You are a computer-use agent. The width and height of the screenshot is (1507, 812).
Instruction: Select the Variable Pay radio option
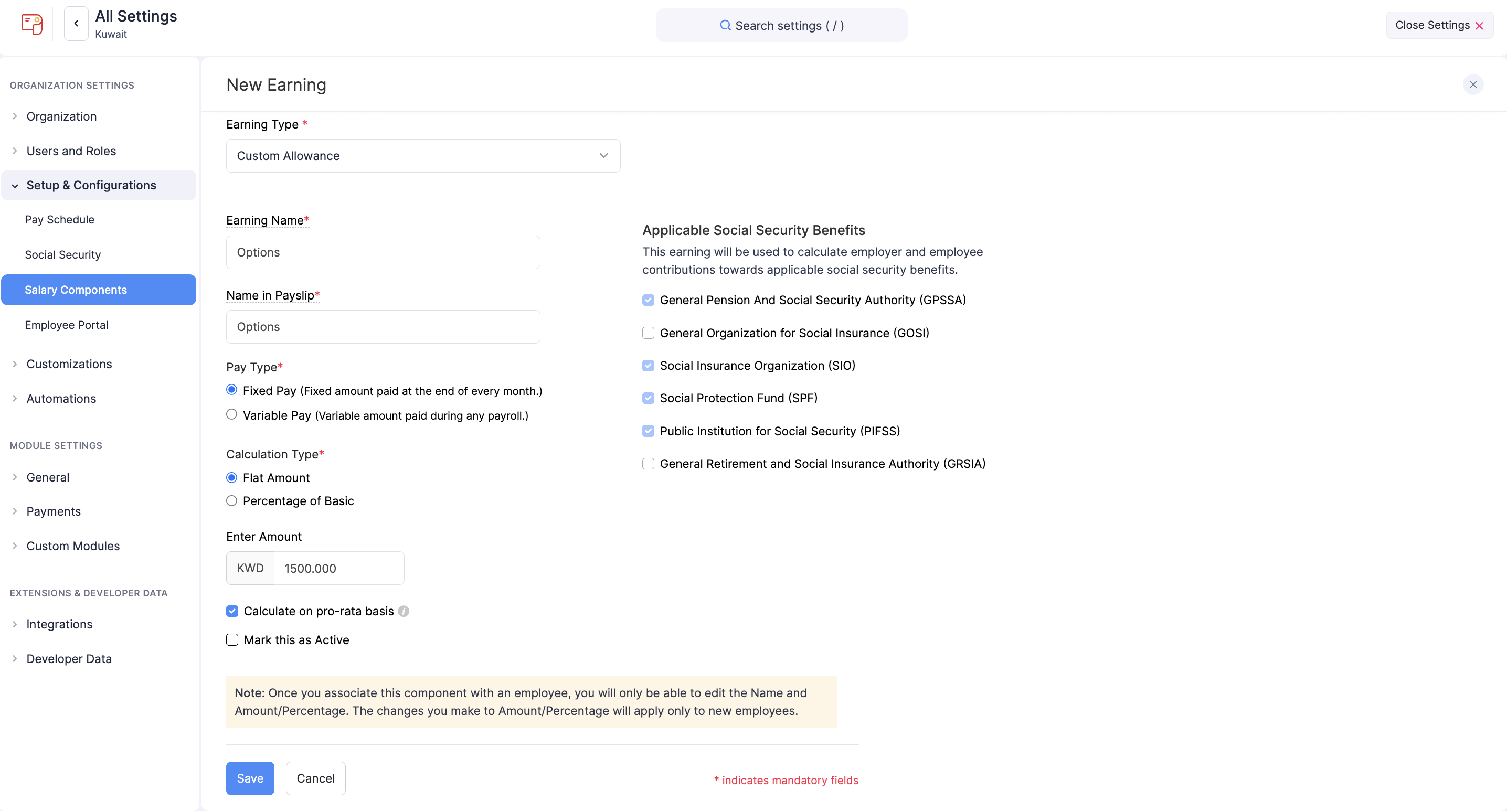[231, 415]
